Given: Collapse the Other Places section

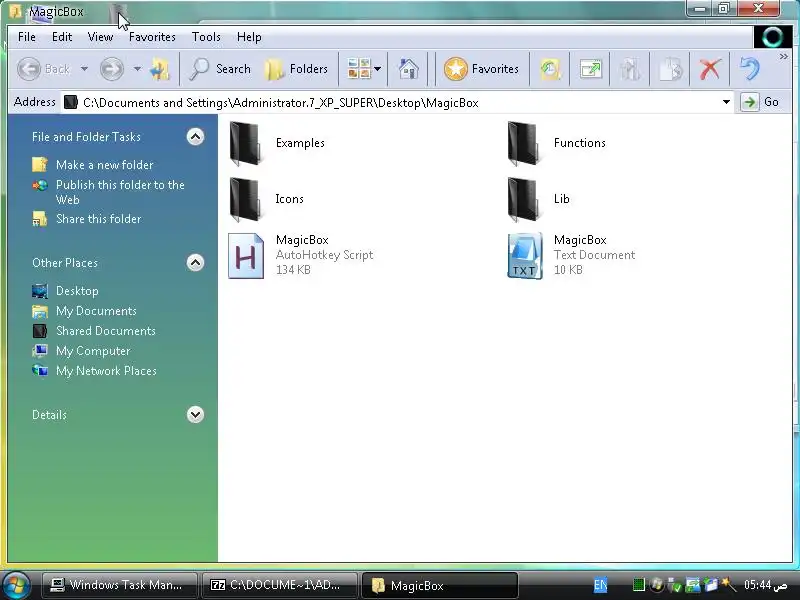Looking at the screenshot, I should click(x=195, y=263).
